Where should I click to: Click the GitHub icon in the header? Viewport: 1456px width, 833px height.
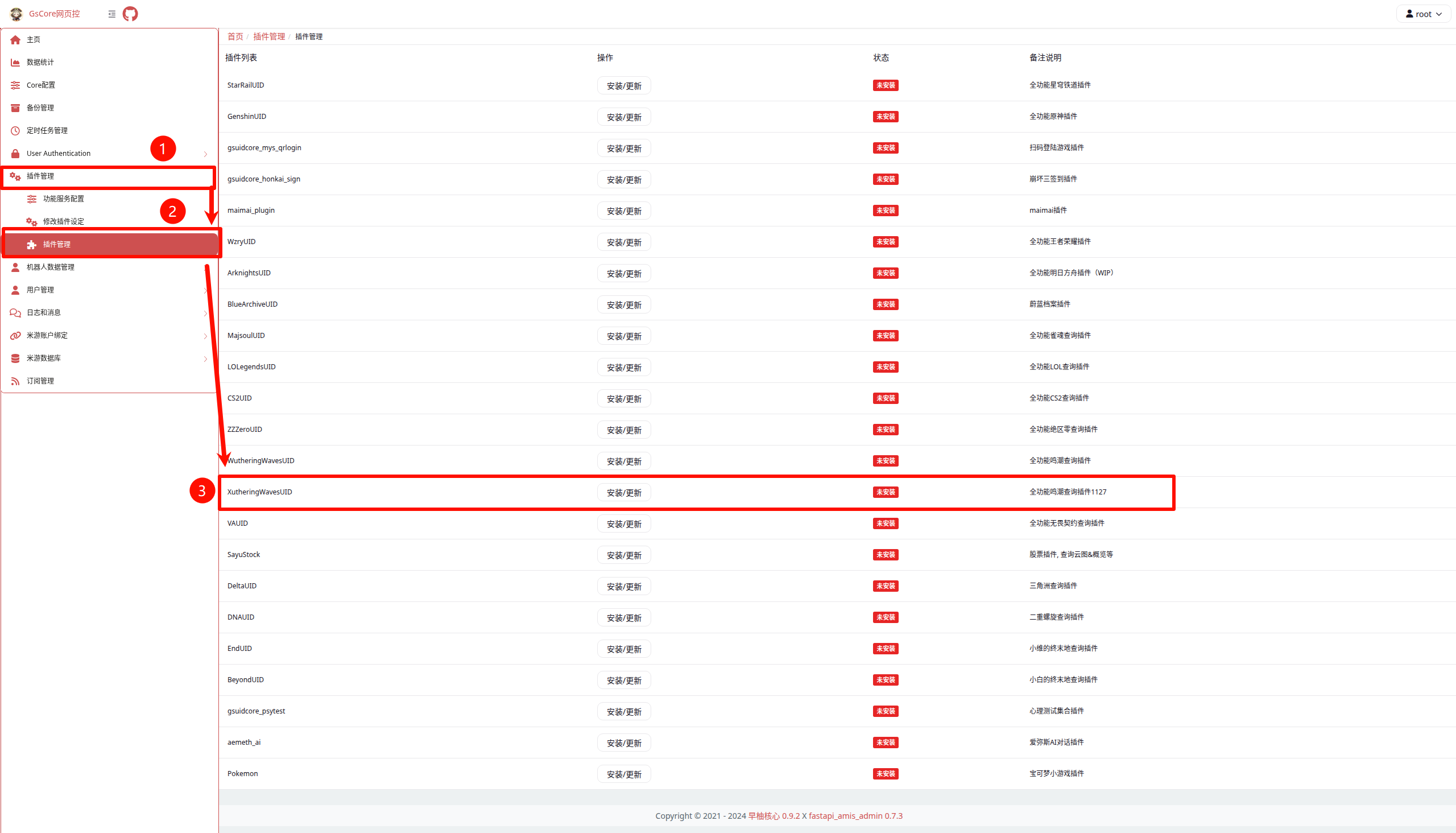130,14
